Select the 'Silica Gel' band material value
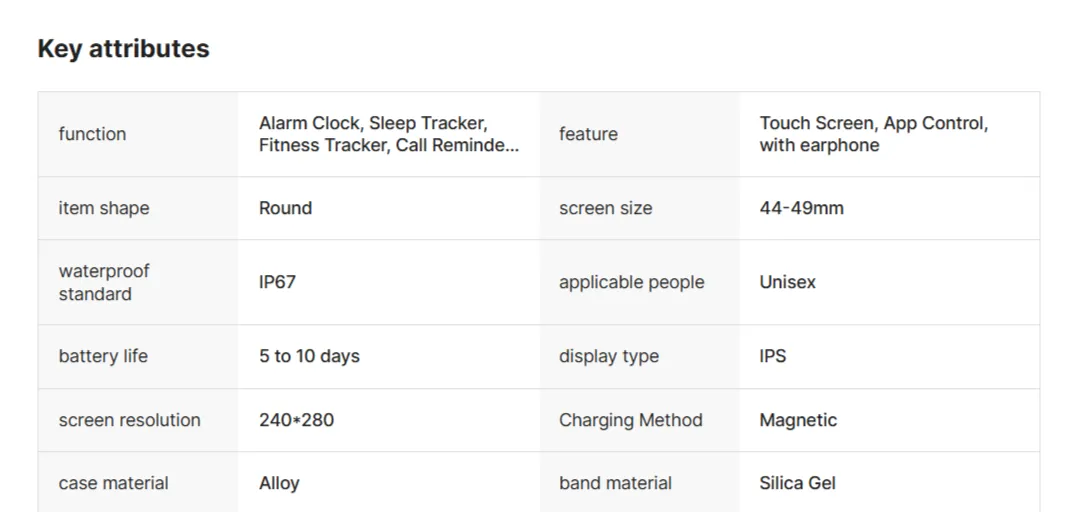 pyautogui.click(x=797, y=483)
